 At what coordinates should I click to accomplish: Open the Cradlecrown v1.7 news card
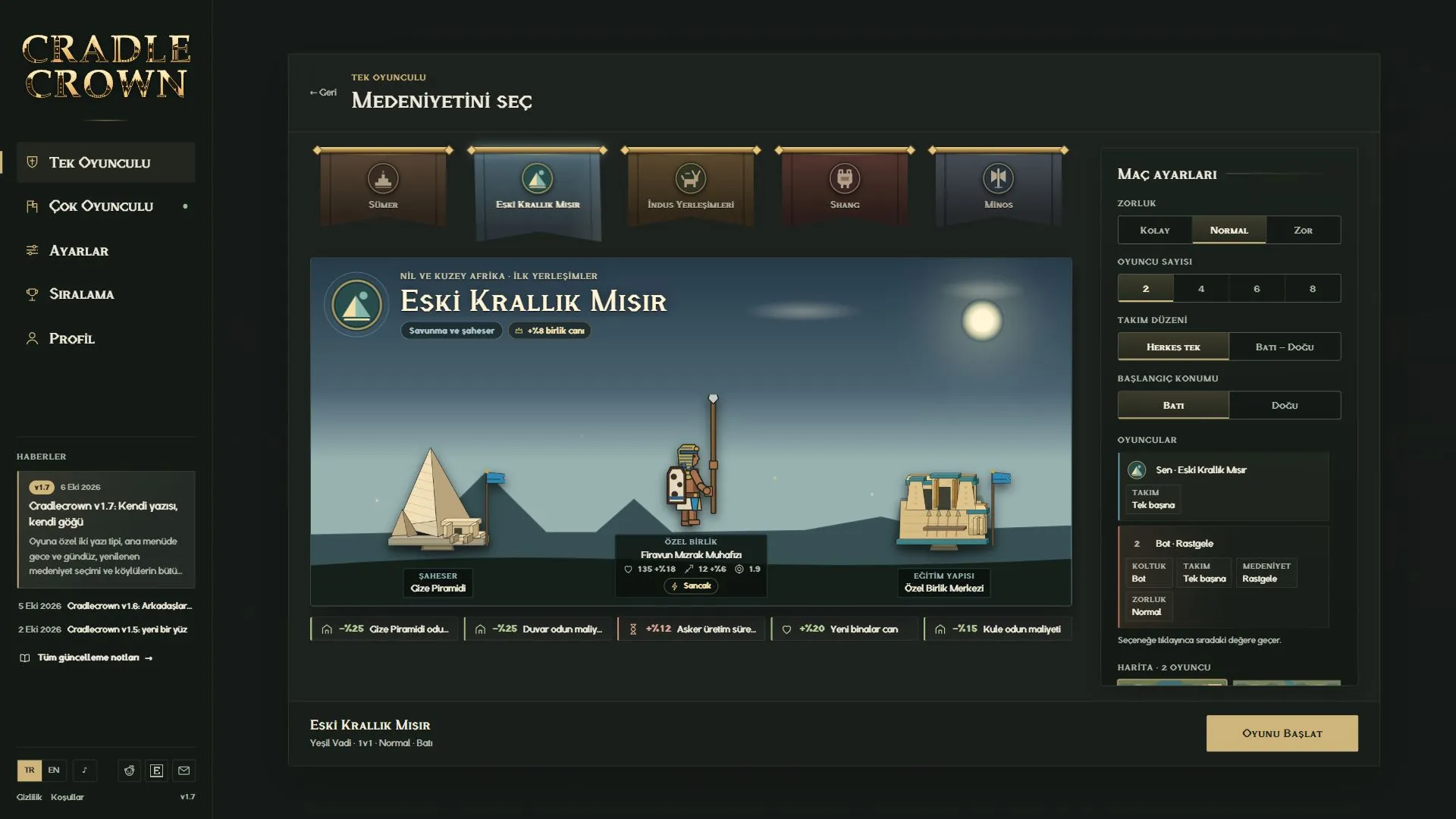tap(106, 529)
